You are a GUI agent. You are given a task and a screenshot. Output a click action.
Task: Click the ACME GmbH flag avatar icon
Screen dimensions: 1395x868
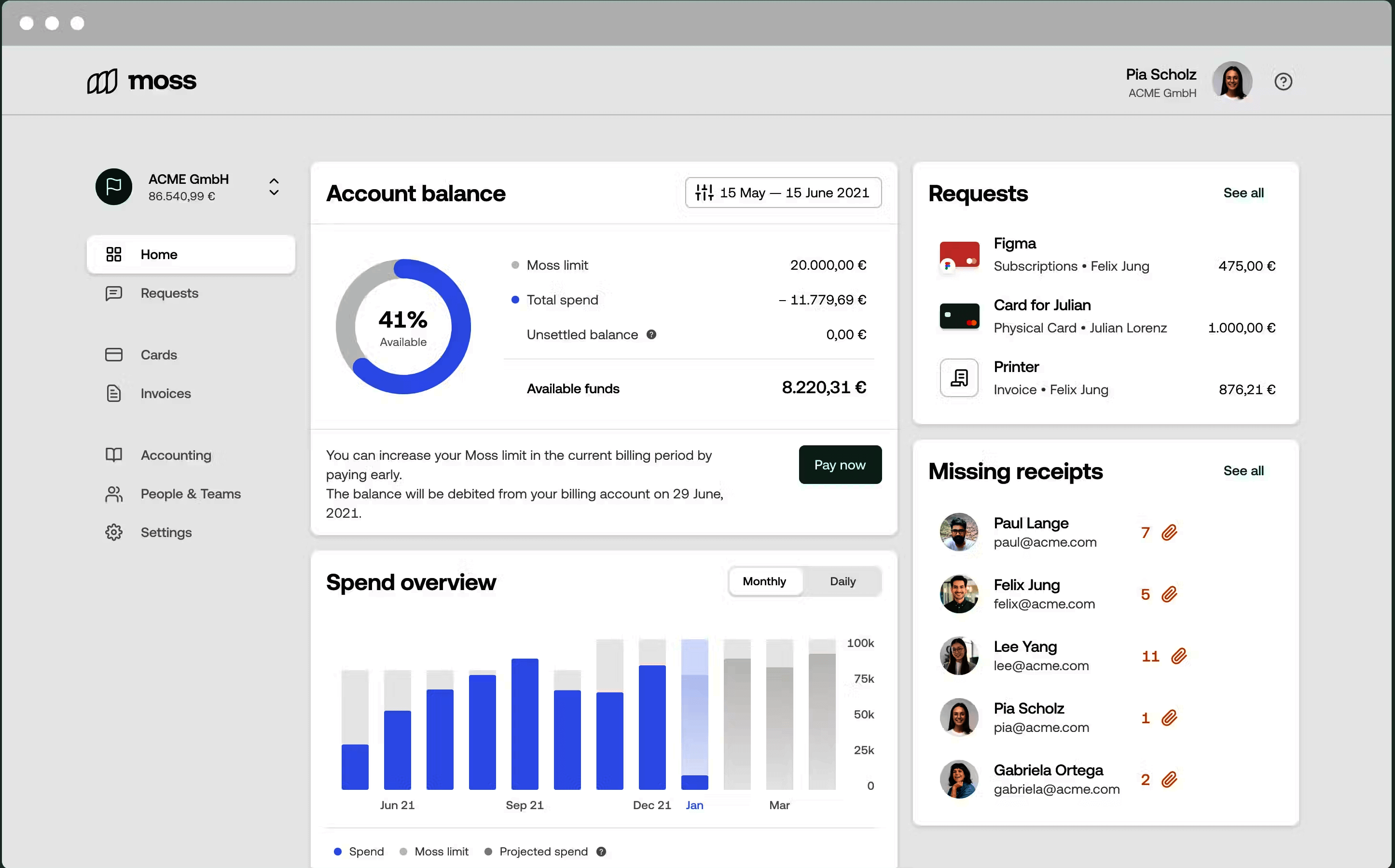(x=114, y=187)
